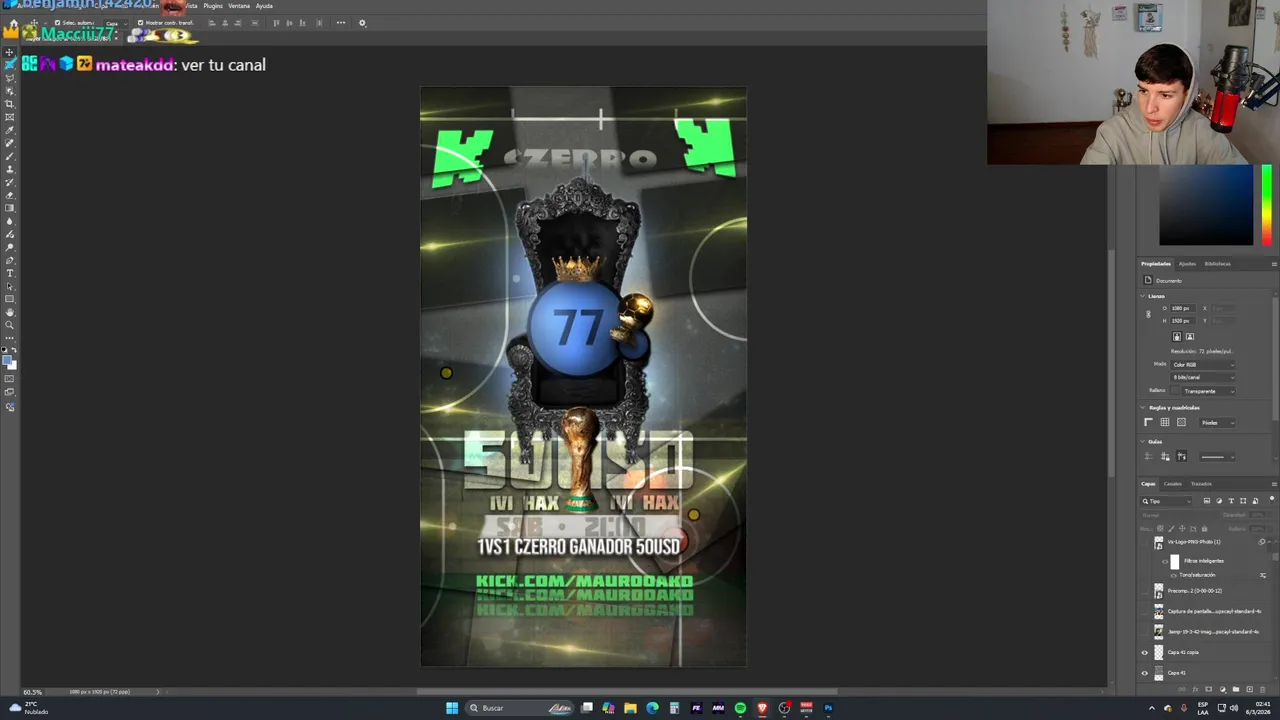Toggle the canvas width-height link icon
The image size is (1280, 720).
point(1148,314)
